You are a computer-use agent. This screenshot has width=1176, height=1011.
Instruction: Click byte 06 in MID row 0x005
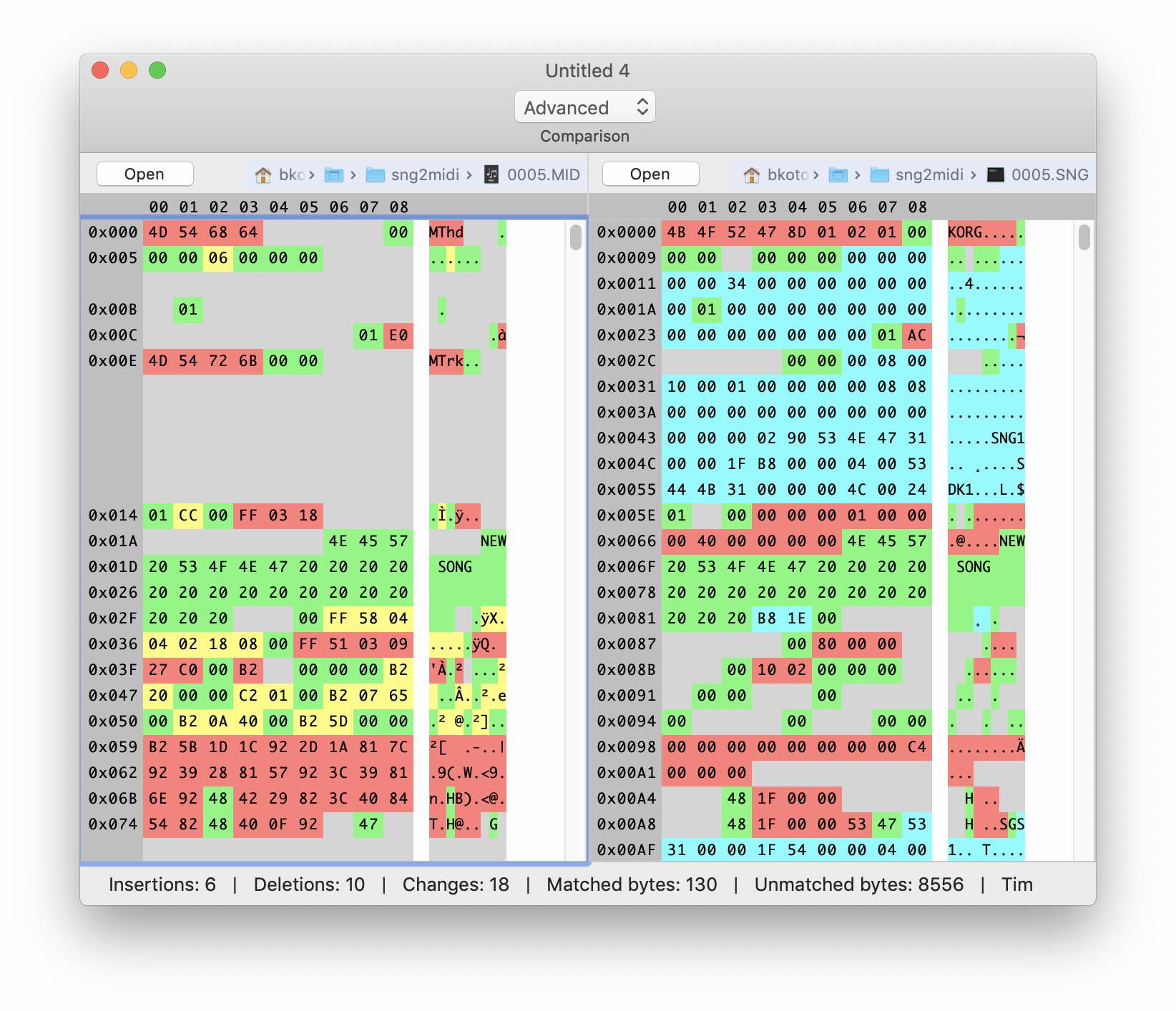218,258
